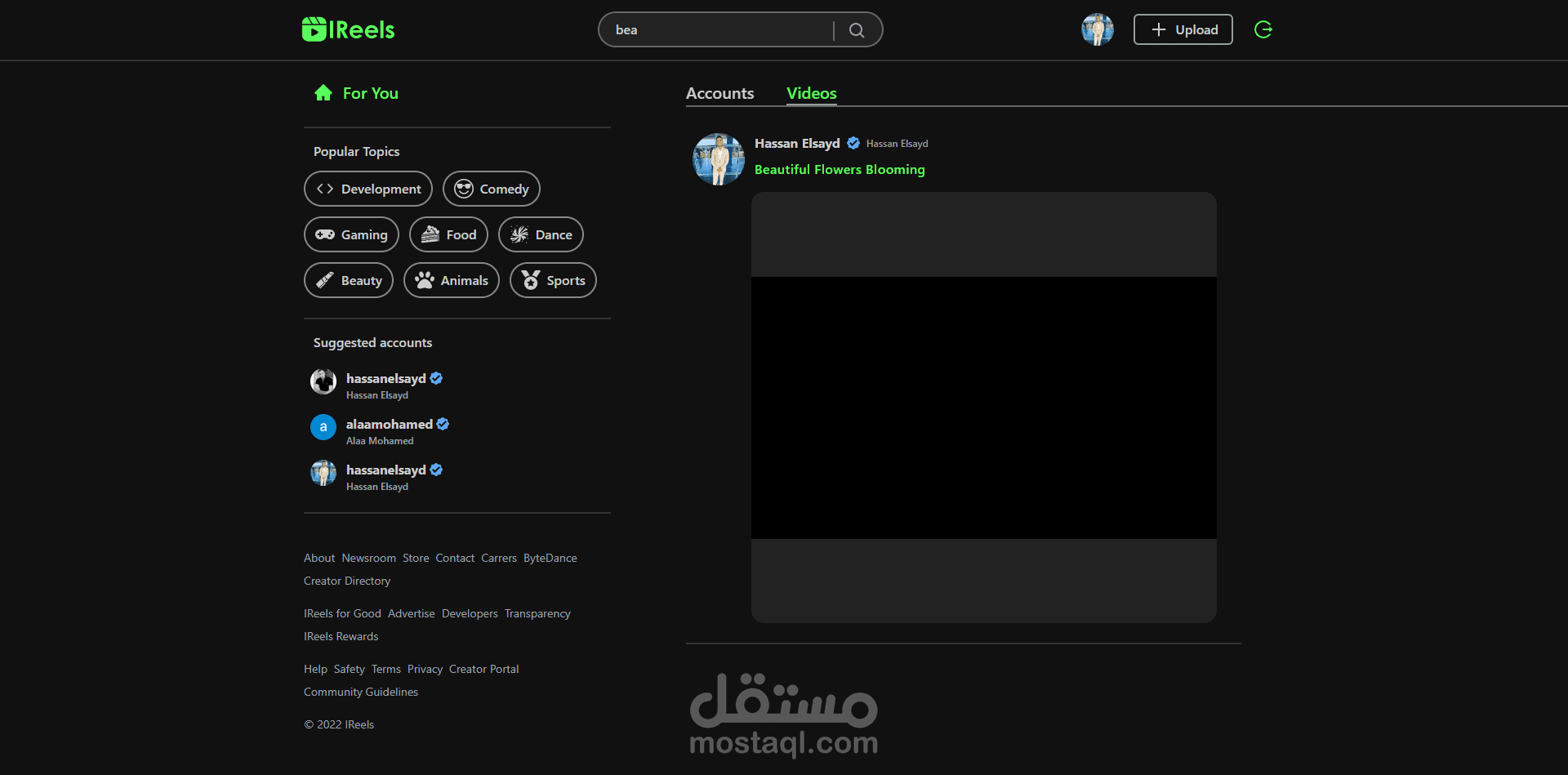Go to the For You feed

pos(357,93)
